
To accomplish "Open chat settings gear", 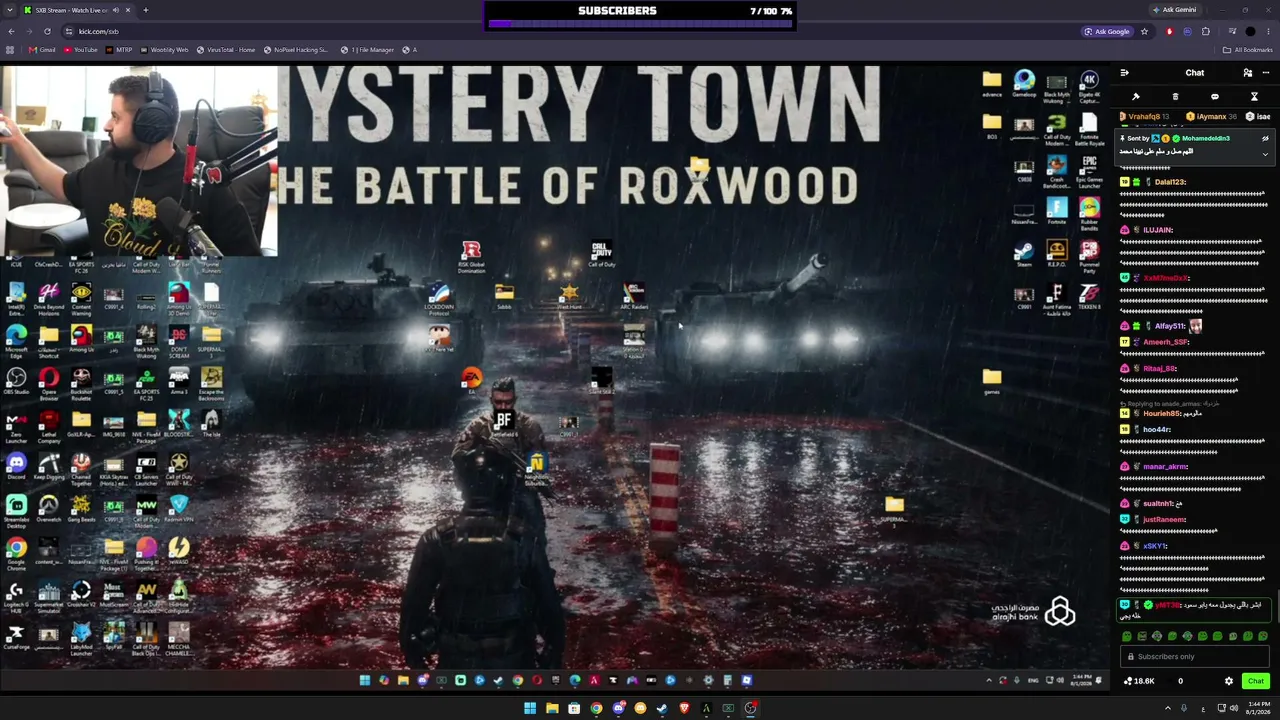I will [x=1229, y=681].
